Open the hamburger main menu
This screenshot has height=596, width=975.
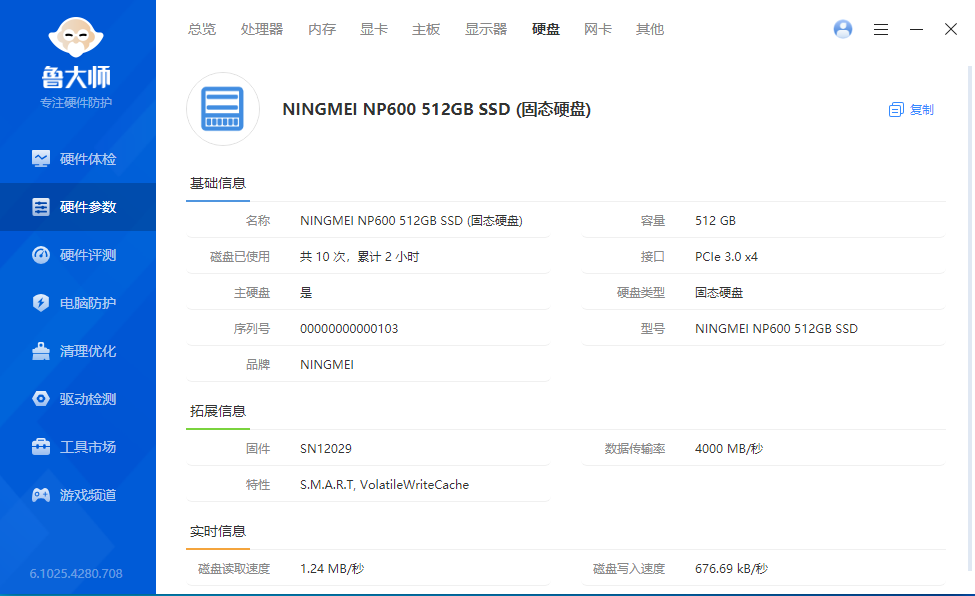click(880, 29)
